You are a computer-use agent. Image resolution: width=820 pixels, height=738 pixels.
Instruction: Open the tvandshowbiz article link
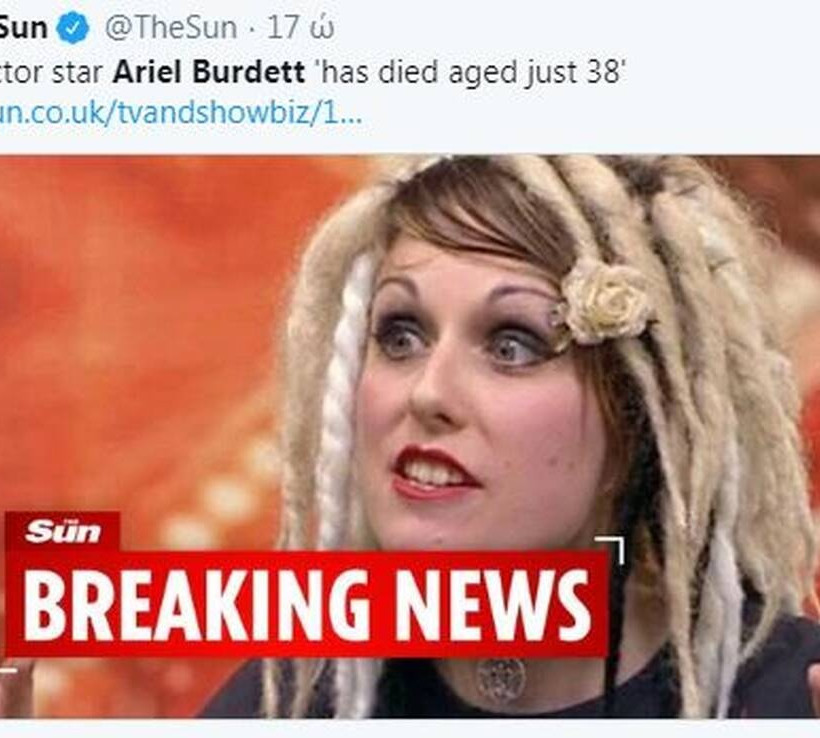180,112
